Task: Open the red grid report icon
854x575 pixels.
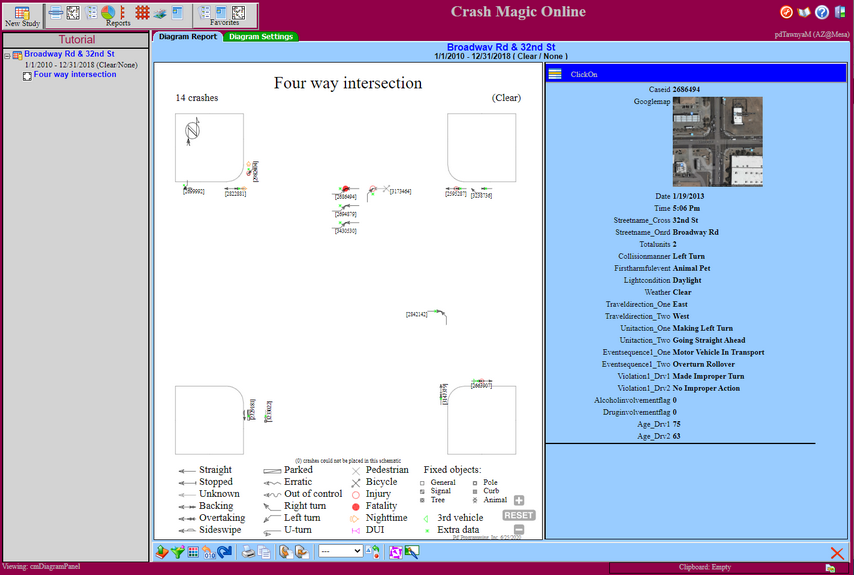Action: tap(143, 13)
